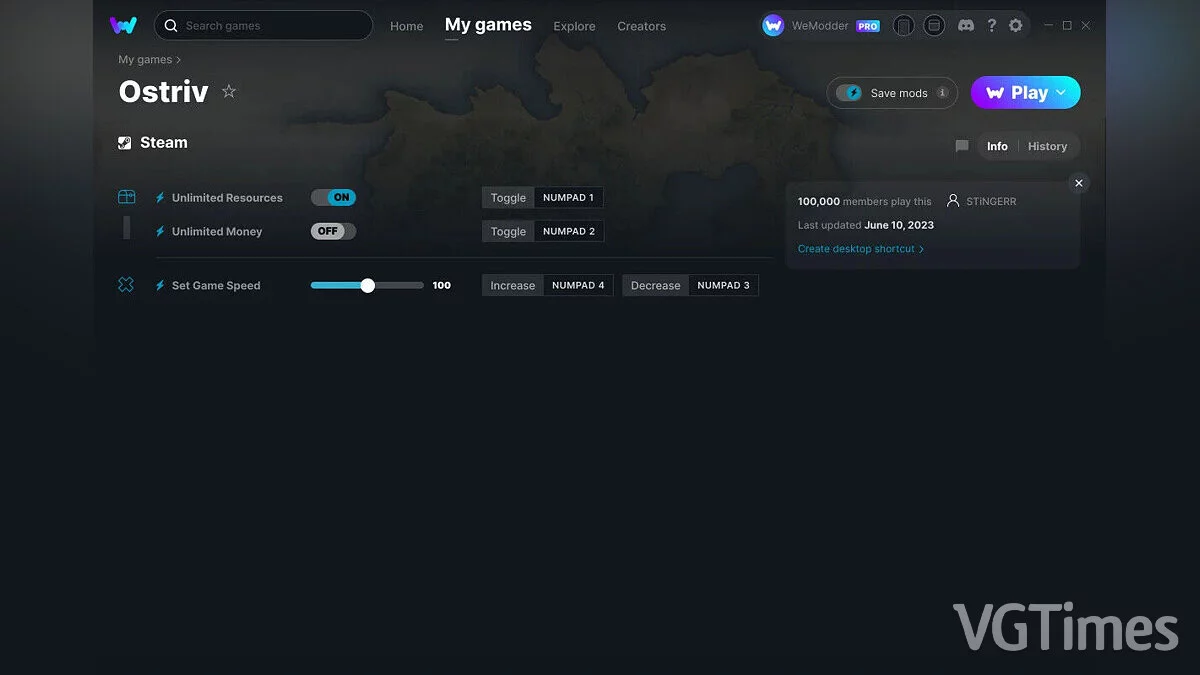Favorite Ostriv with the star icon
This screenshot has width=1200, height=675.
coord(229,92)
